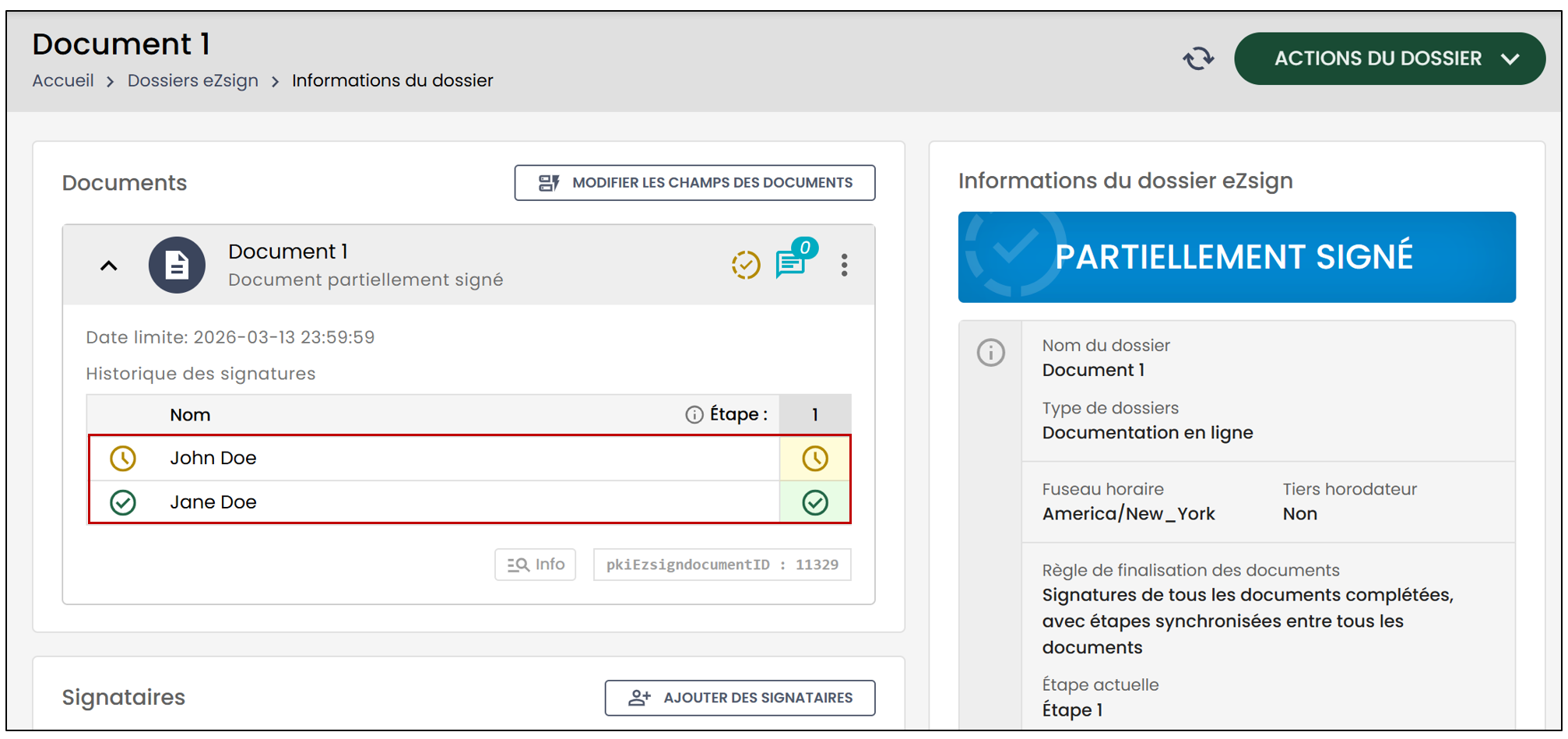
Task: Open the ACTIONS DU DOSSIER dropdown
Action: click(x=1390, y=58)
